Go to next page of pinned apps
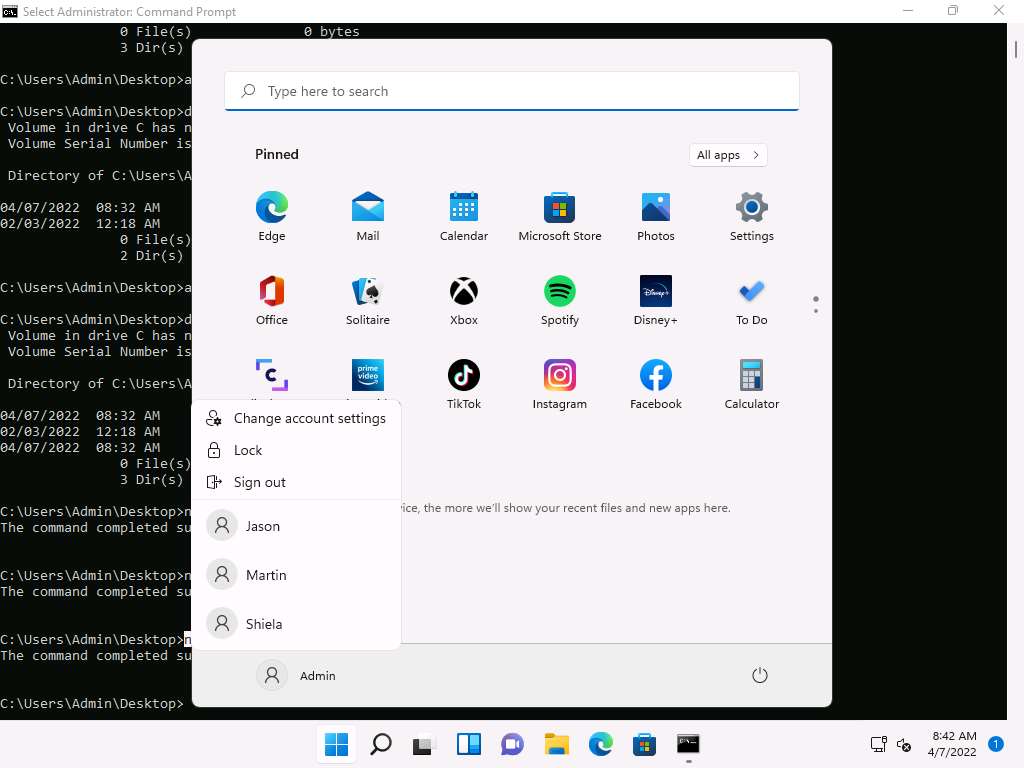1024x768 pixels. pyautogui.click(x=816, y=311)
